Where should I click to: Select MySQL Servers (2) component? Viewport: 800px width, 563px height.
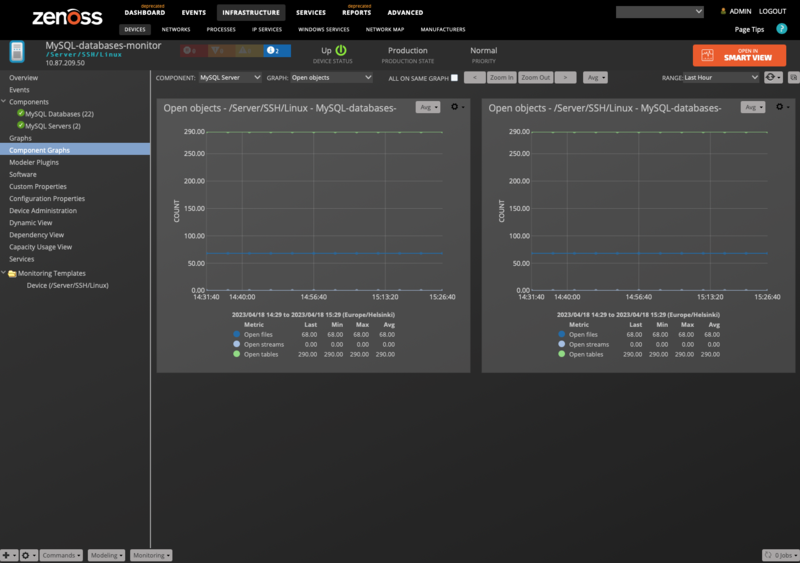pyautogui.click(x=53, y=126)
